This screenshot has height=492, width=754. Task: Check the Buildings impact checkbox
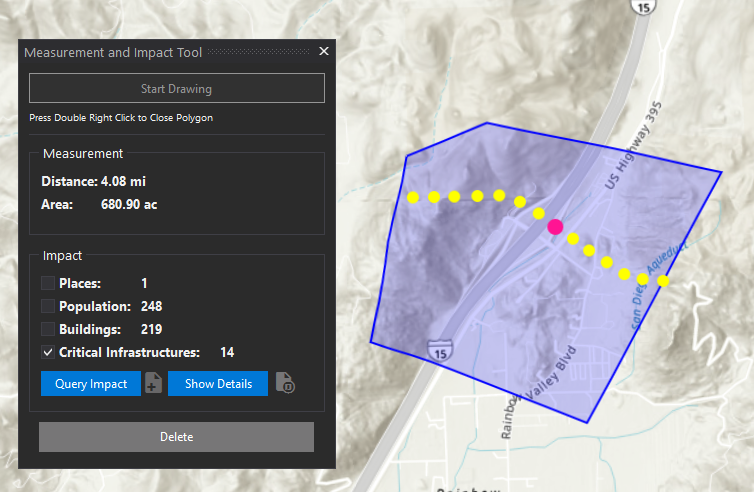[x=48, y=329]
